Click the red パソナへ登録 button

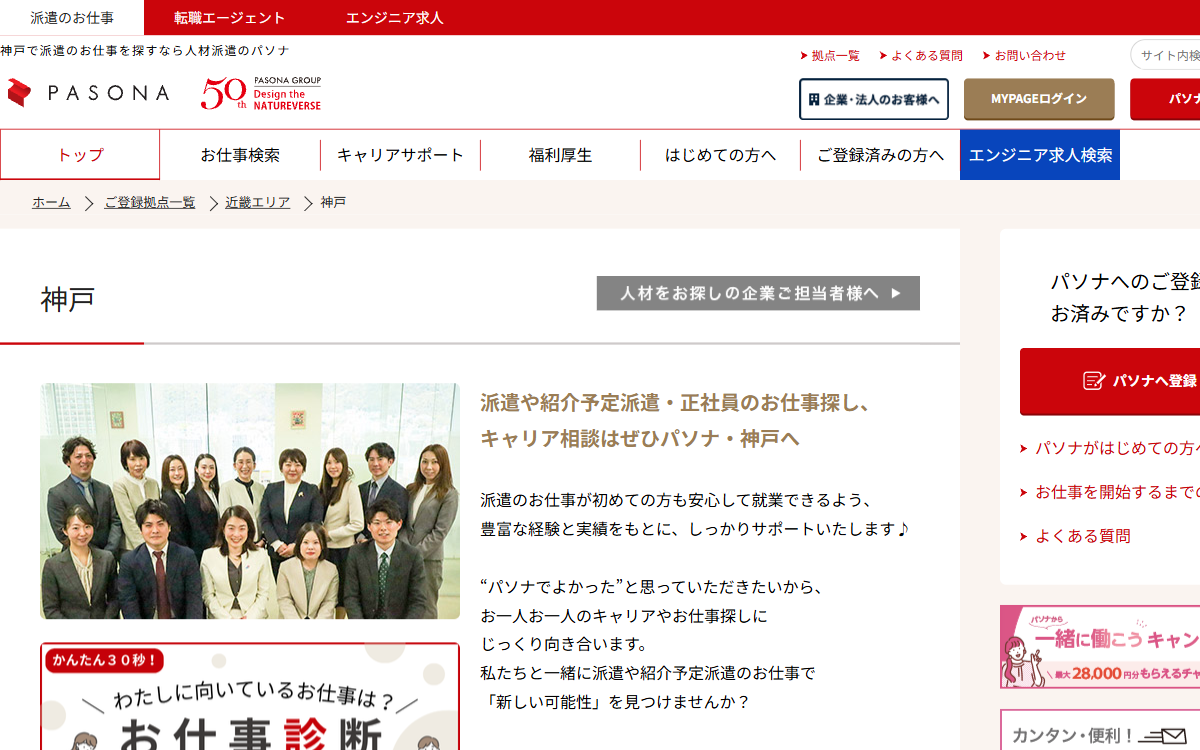point(1110,381)
